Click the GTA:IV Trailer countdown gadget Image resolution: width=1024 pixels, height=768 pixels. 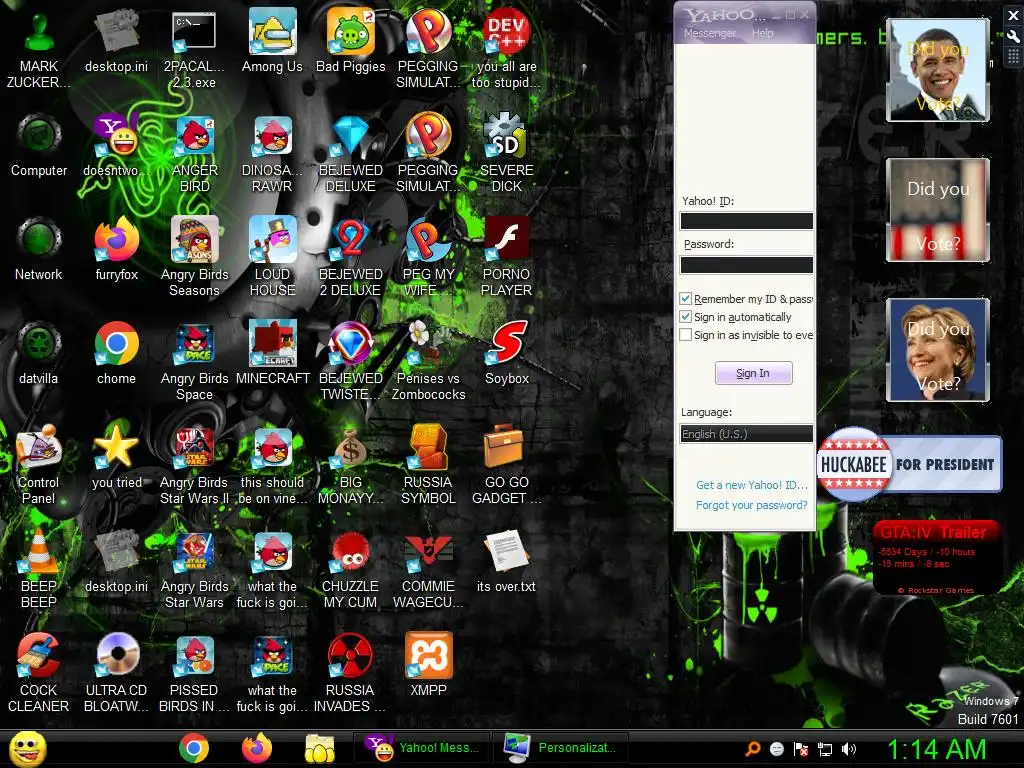pyautogui.click(x=936, y=557)
